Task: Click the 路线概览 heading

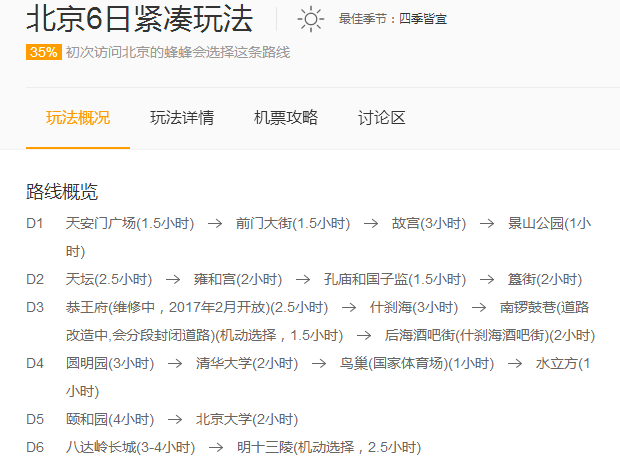Action: click(x=62, y=192)
